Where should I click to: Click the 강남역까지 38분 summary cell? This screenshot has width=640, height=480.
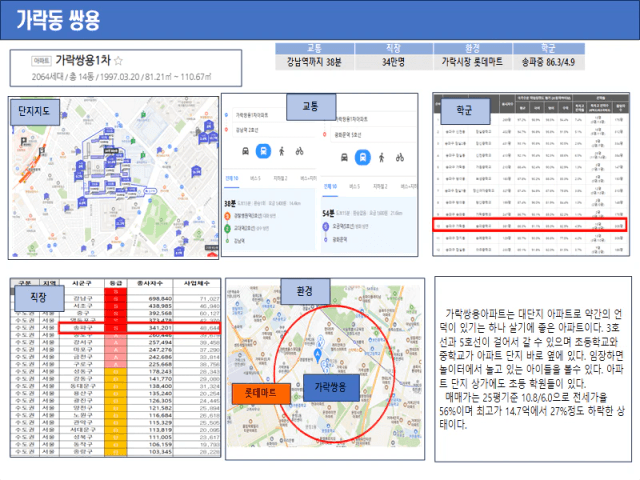pyautogui.click(x=314, y=62)
